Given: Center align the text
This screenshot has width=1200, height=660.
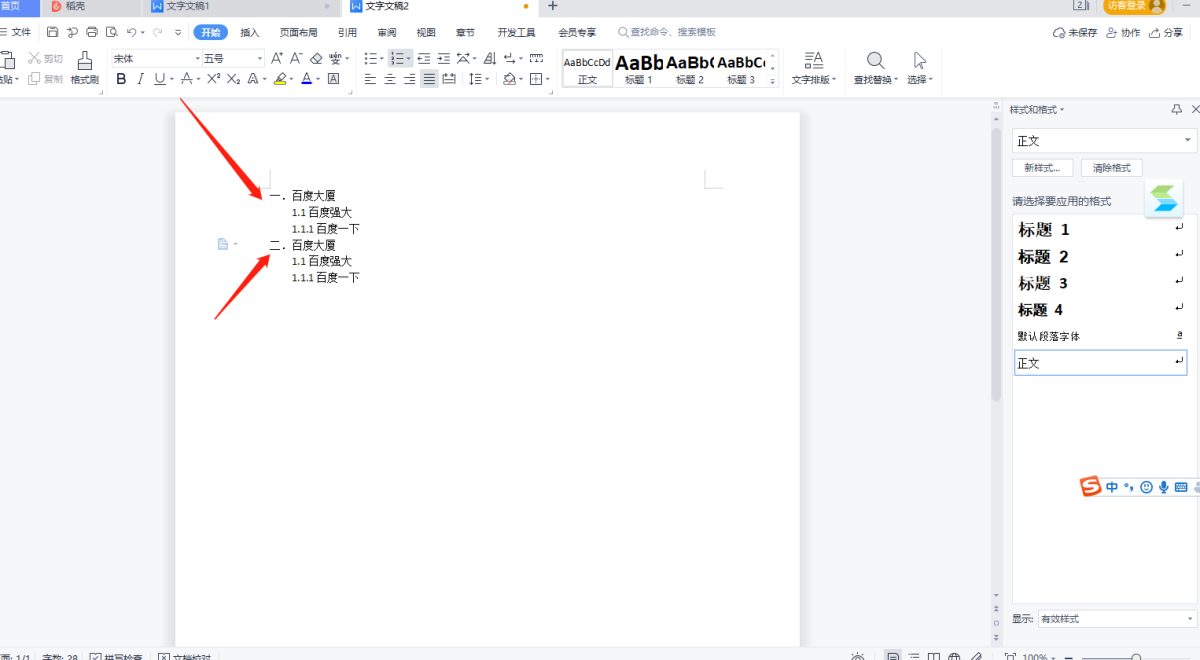Looking at the screenshot, I should pos(390,79).
